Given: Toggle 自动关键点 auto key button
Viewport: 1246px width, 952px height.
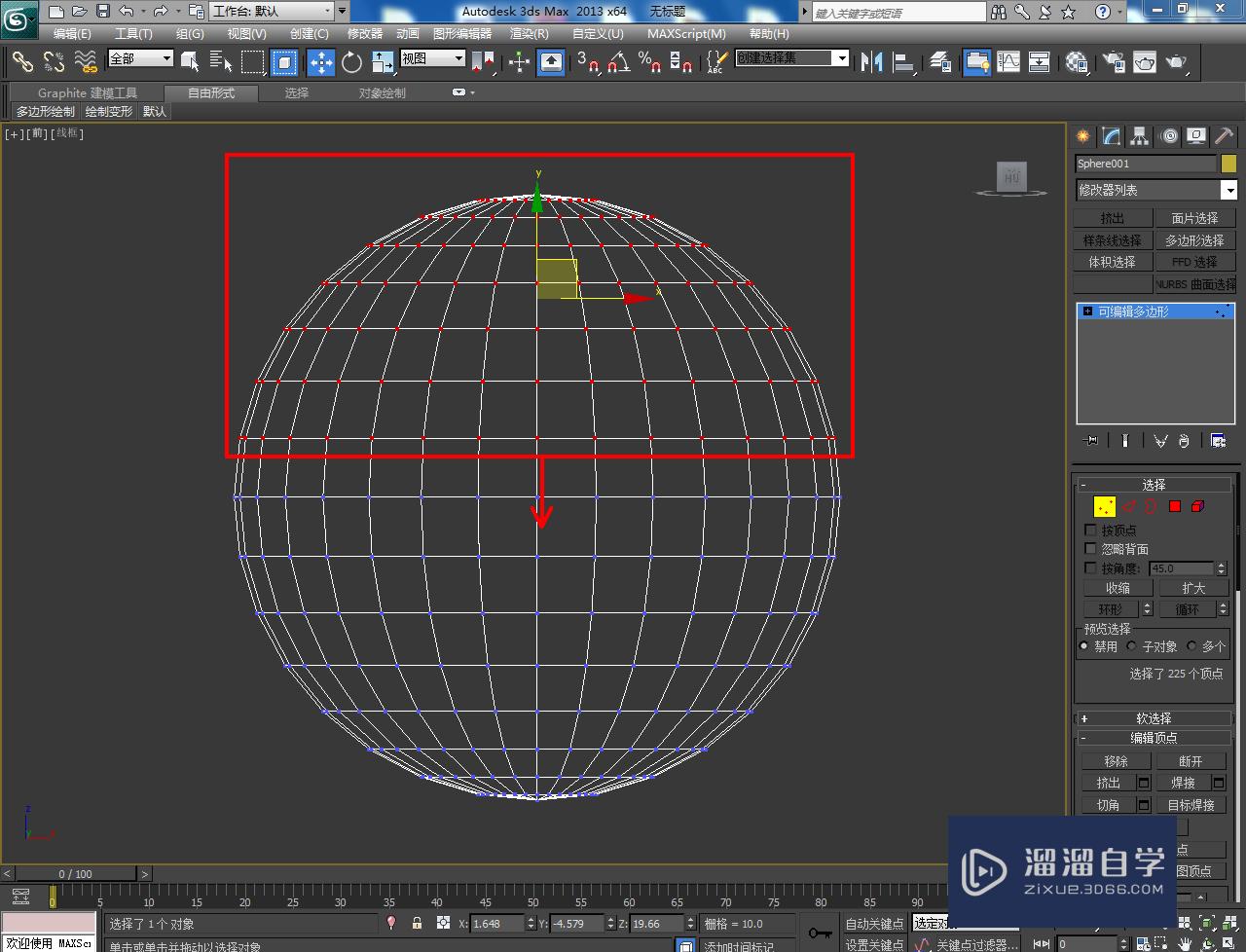Looking at the screenshot, I should coord(874,924).
